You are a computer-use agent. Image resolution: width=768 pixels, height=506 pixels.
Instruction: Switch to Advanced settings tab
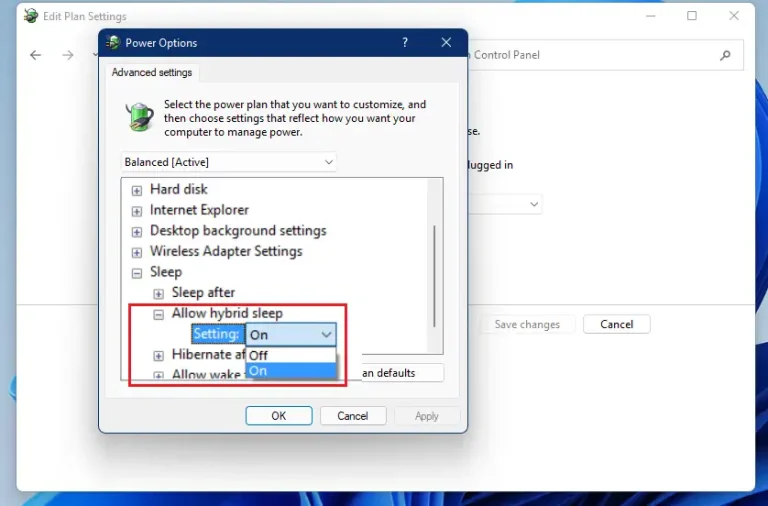coord(152,72)
